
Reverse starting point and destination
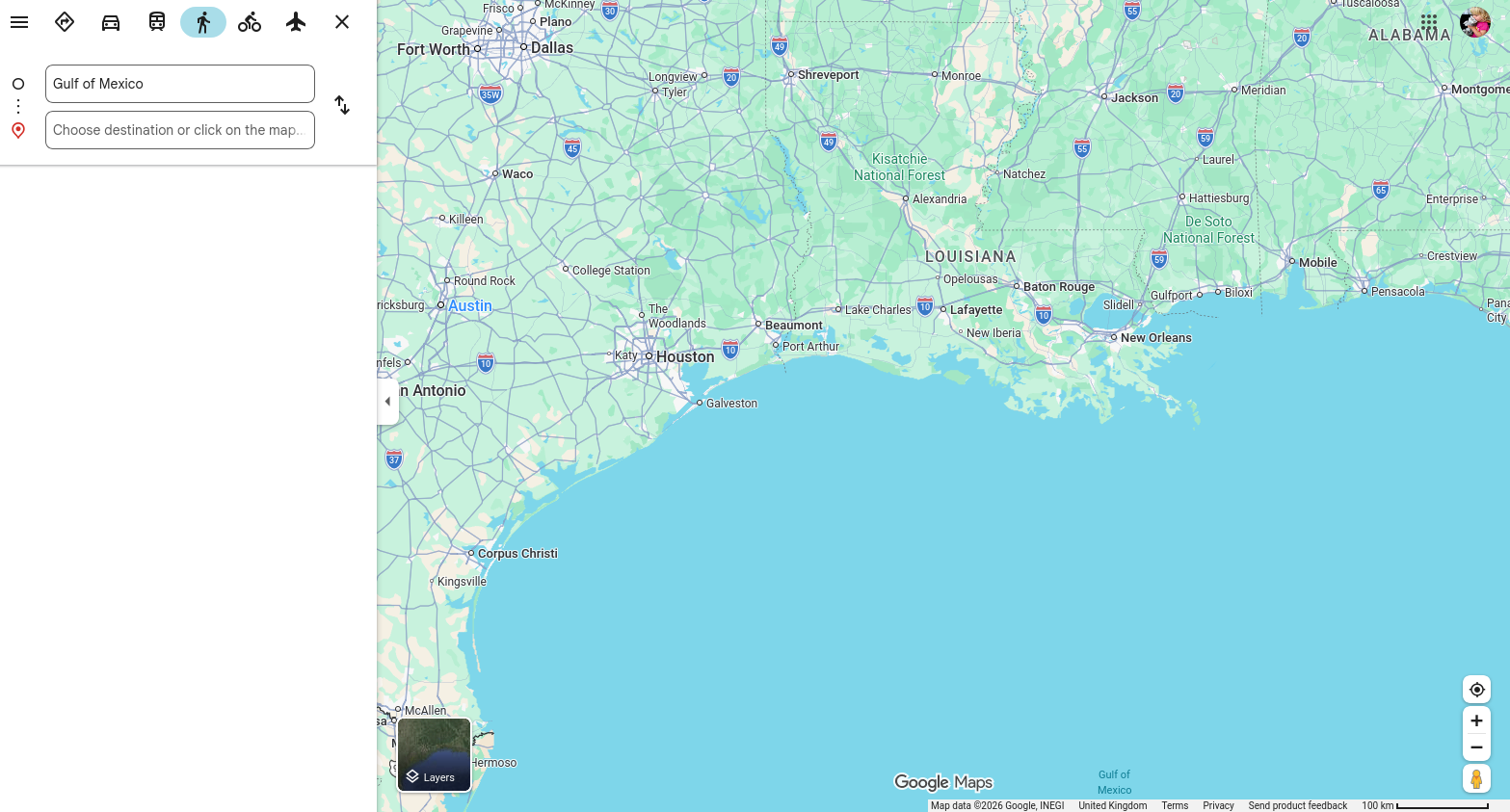coord(342,105)
